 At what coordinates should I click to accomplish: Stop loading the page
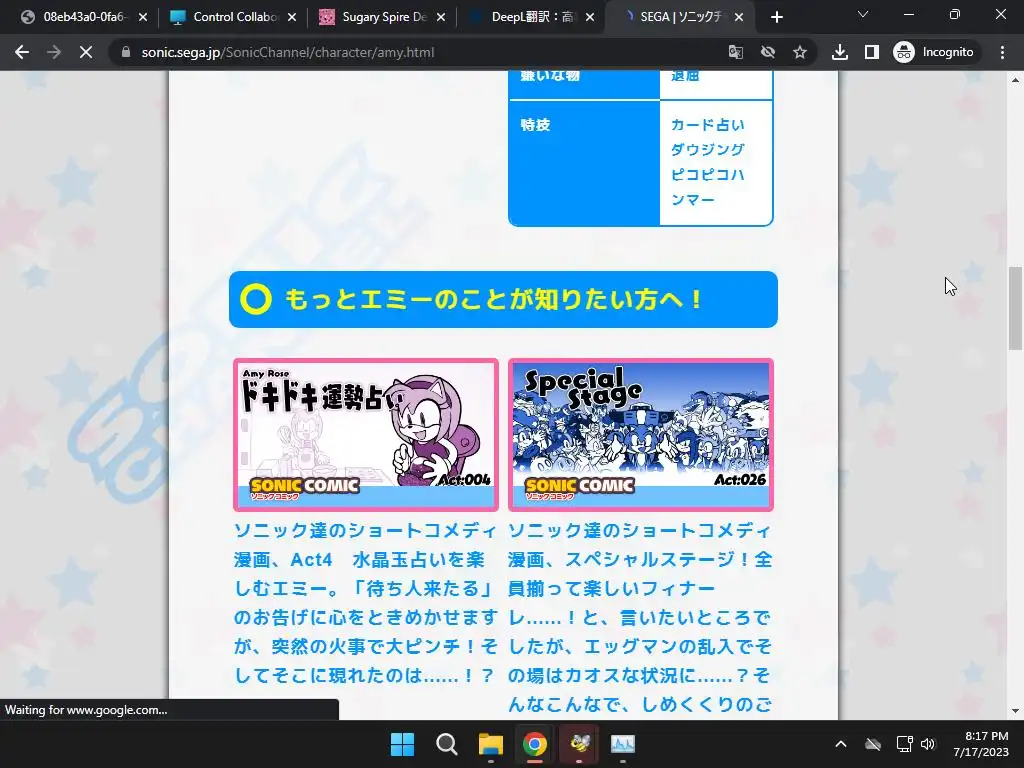(x=86, y=52)
